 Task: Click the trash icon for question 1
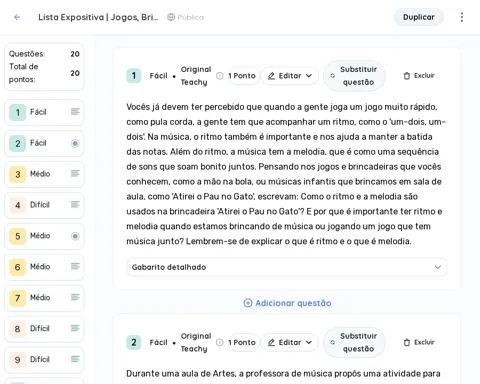pos(407,76)
